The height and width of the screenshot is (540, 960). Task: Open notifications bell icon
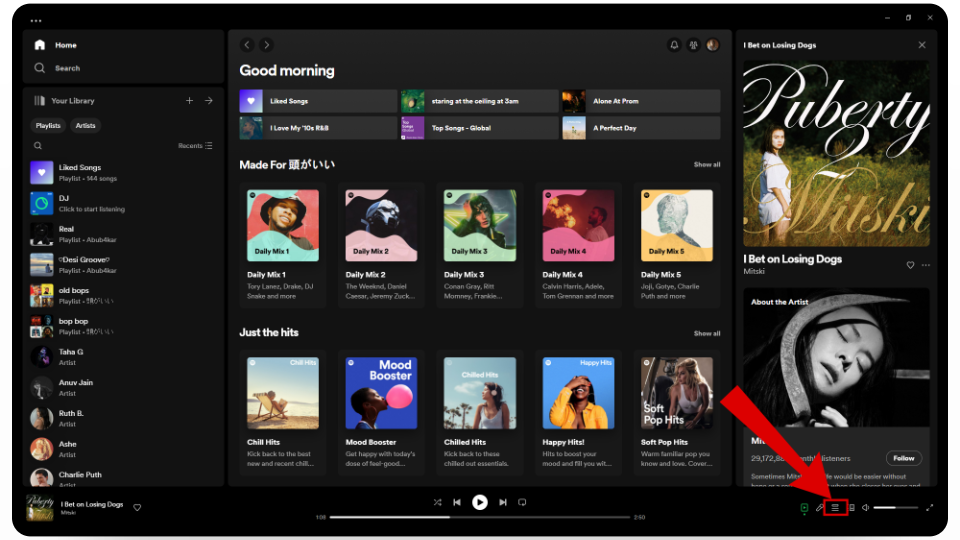click(x=674, y=45)
